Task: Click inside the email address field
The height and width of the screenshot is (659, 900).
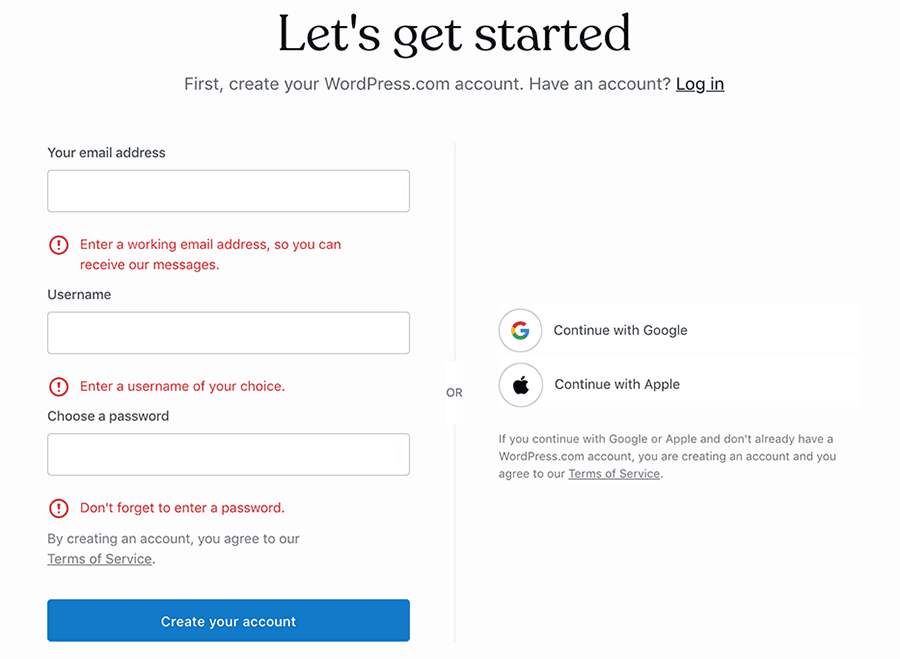Action: tap(228, 191)
